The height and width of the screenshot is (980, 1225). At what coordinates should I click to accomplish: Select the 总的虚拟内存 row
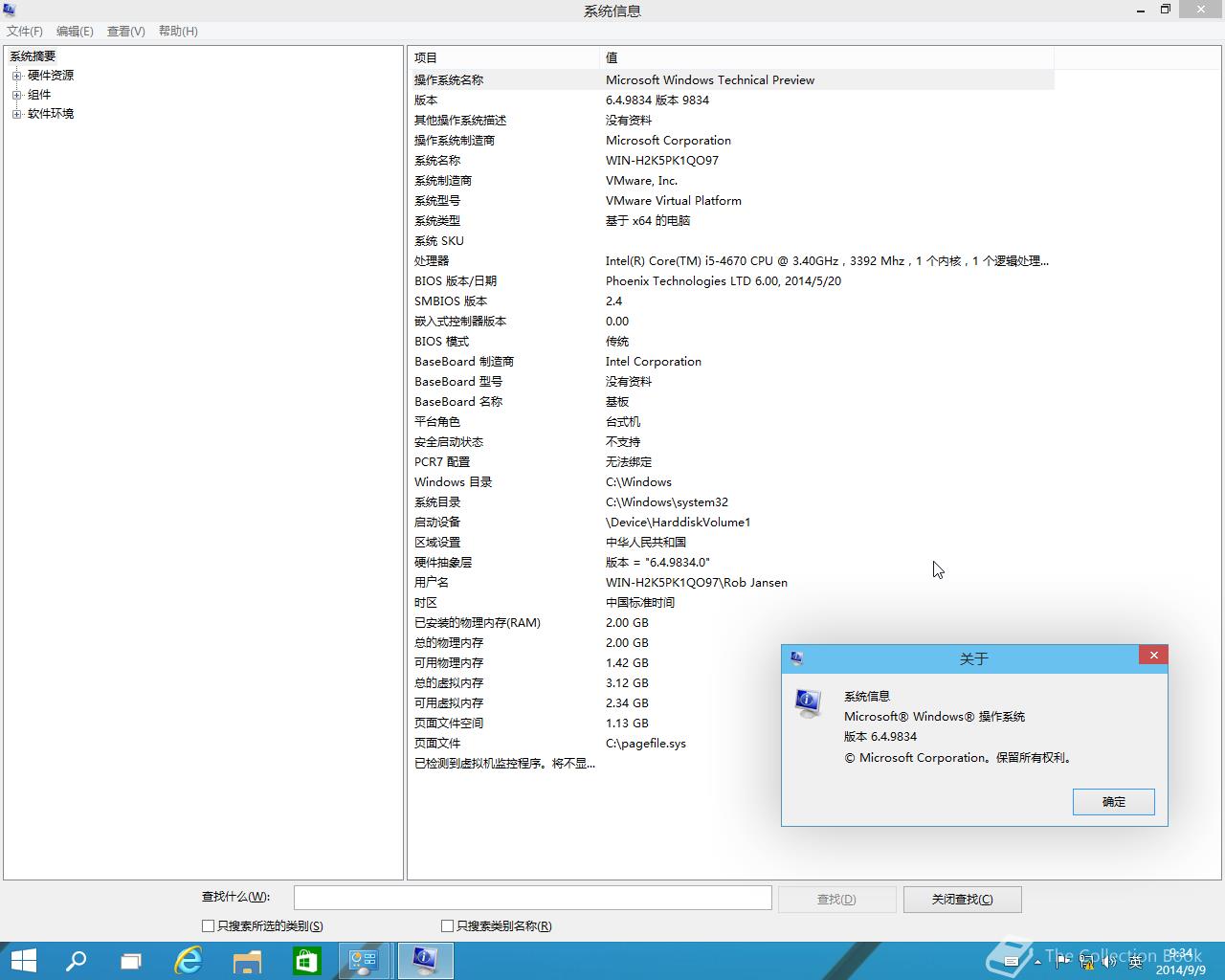[731, 683]
